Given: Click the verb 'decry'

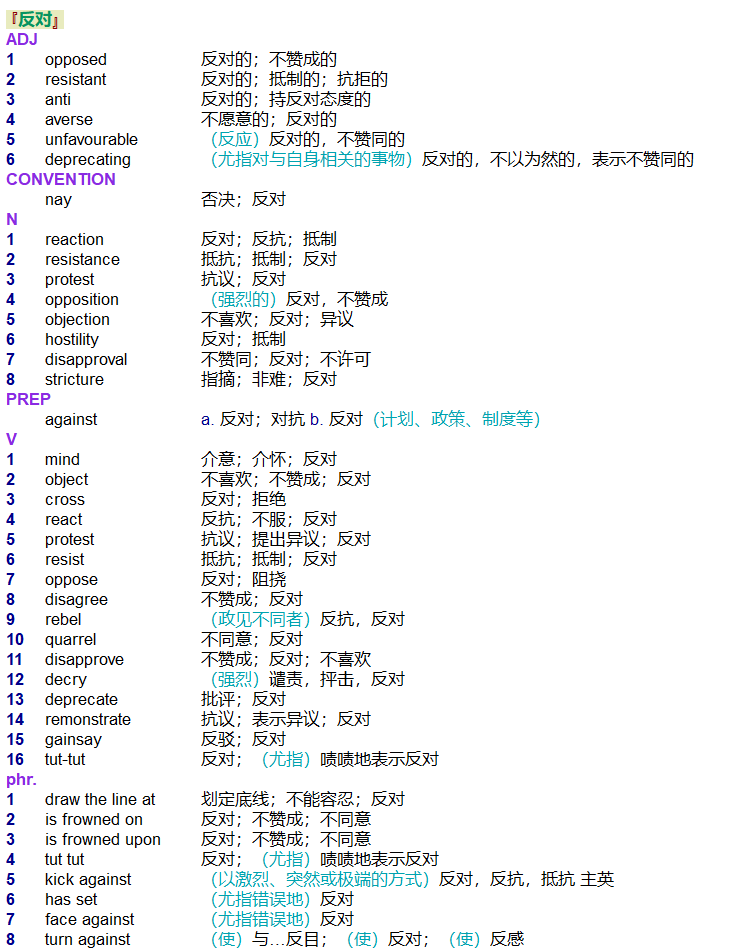Looking at the screenshot, I should (x=66, y=680).
